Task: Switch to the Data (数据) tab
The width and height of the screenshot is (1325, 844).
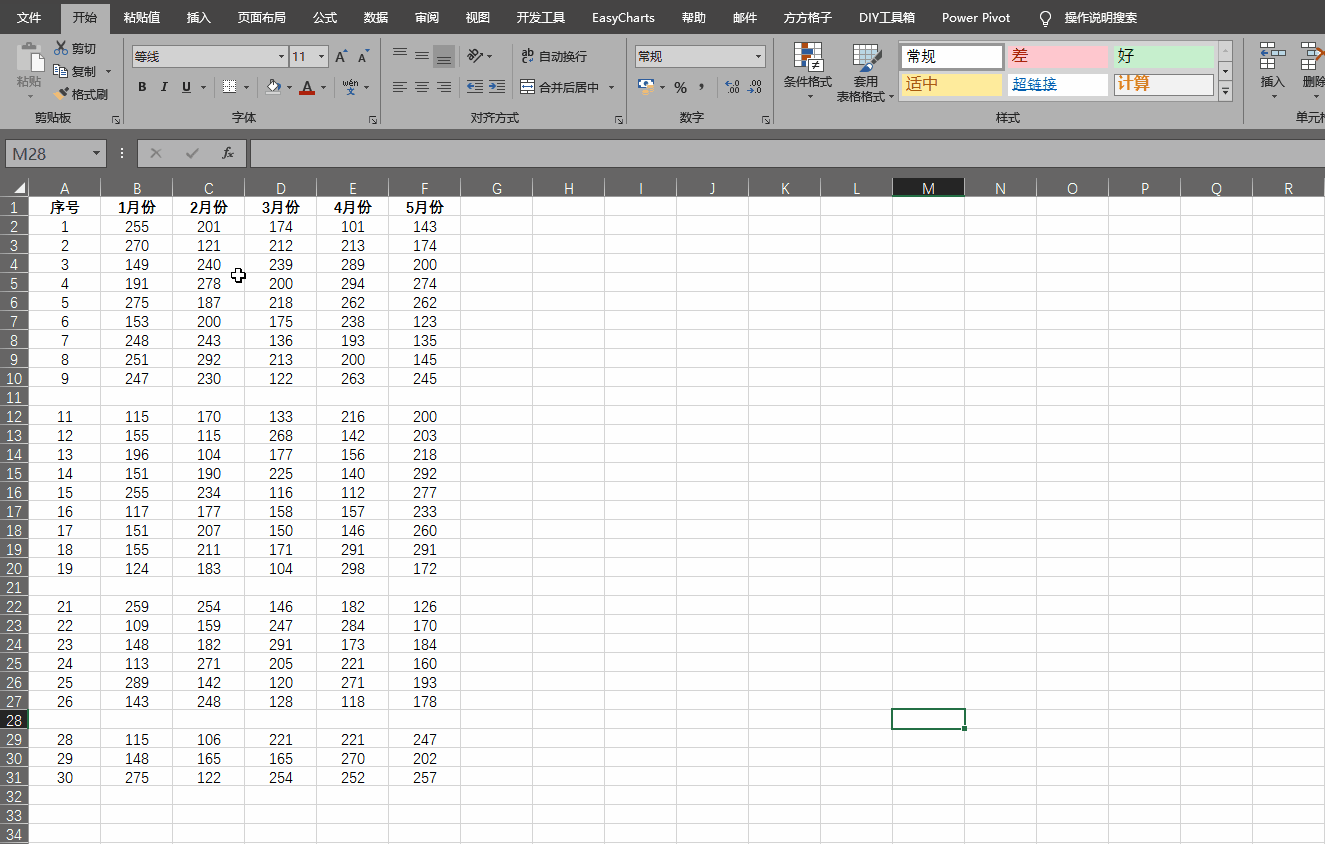Action: [376, 18]
